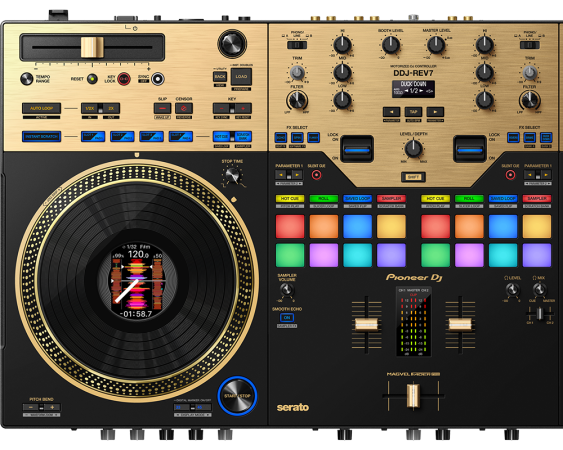Click the channel 1 volume fader handle
The width and height of the screenshot is (563, 450).
point(366,324)
